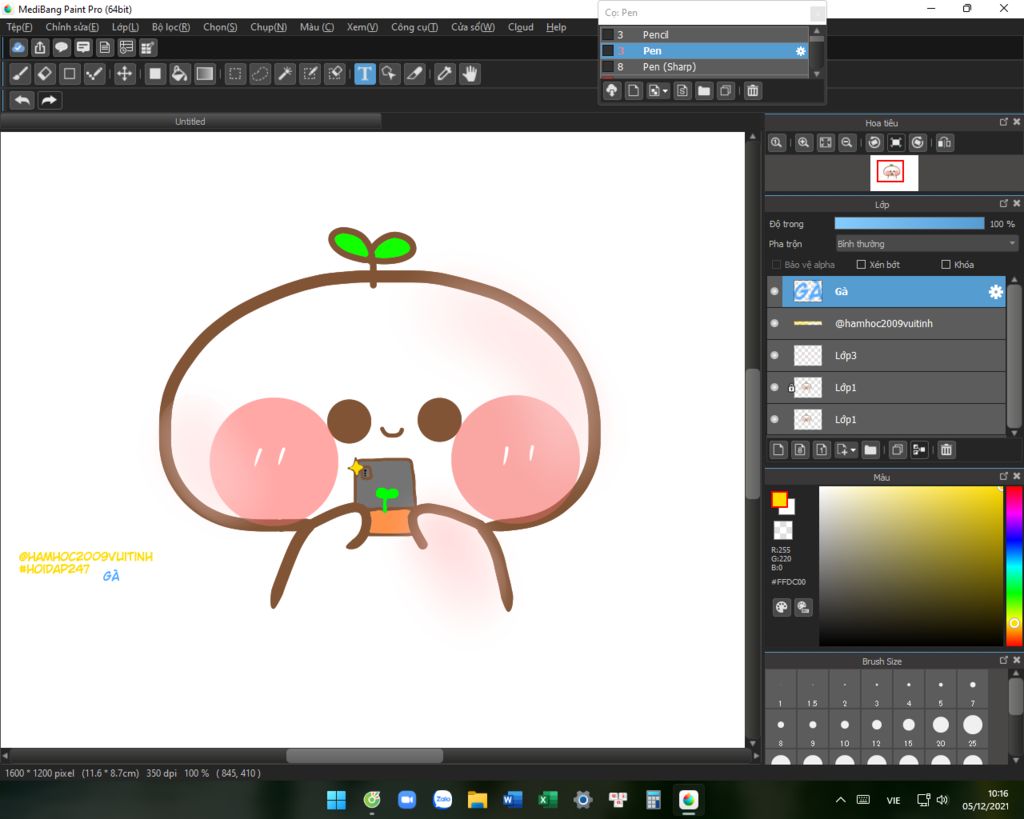Choose brush size 25 preset

972,730
